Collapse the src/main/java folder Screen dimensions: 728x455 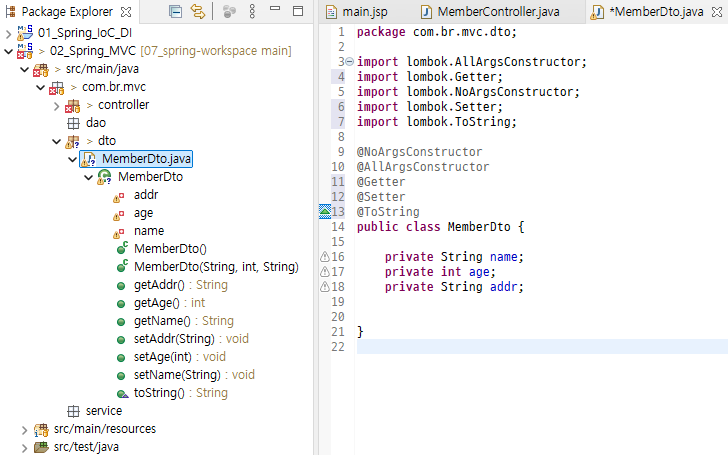[25, 70]
